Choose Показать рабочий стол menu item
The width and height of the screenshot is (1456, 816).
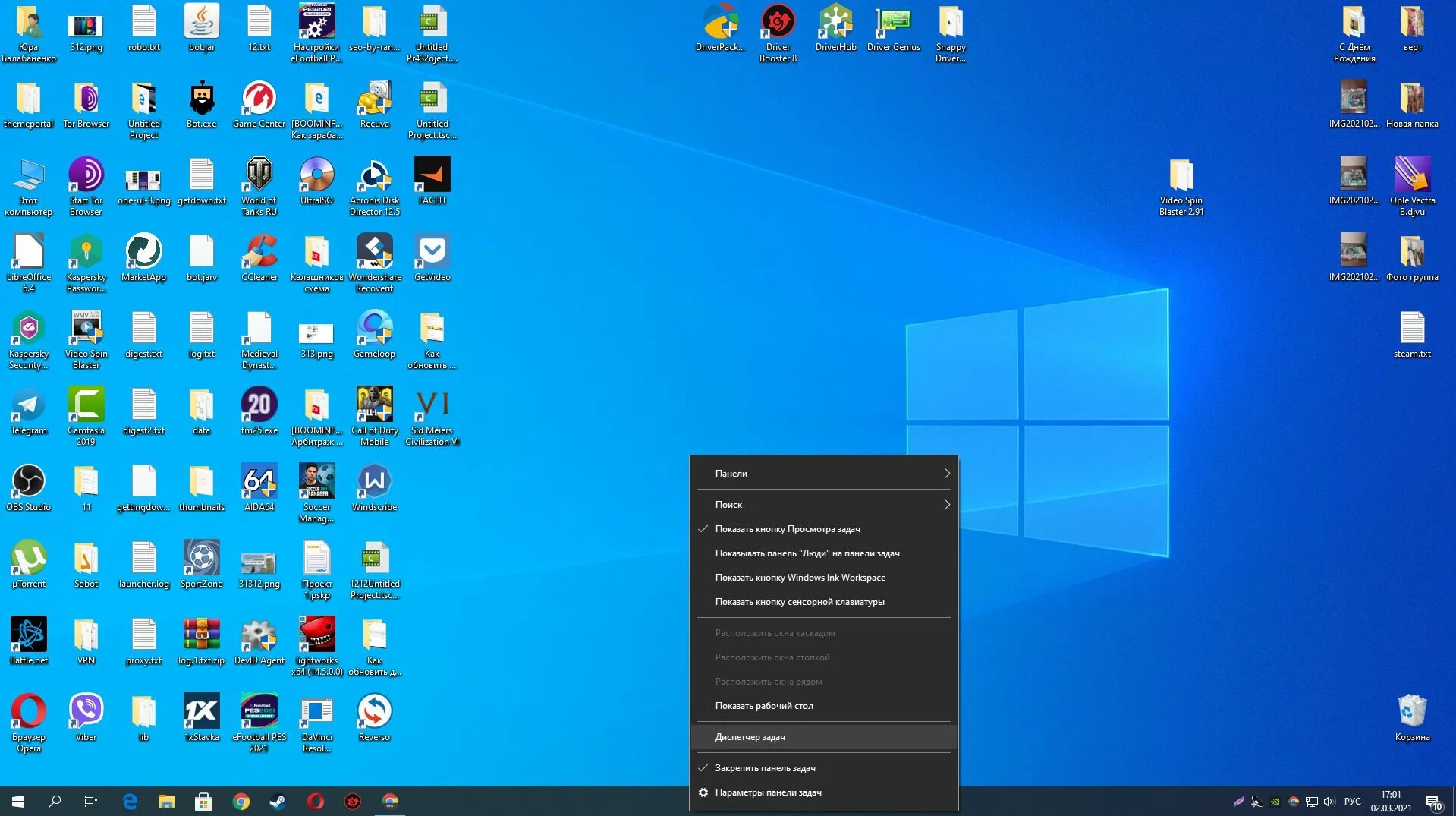(824, 706)
